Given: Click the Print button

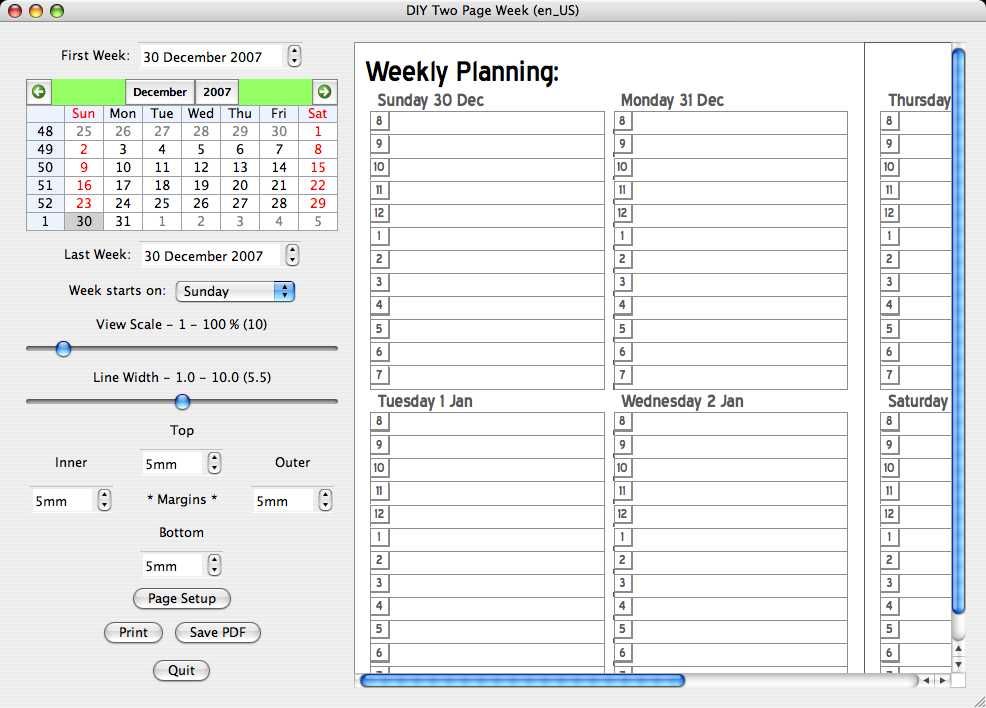Looking at the screenshot, I should click(x=133, y=633).
